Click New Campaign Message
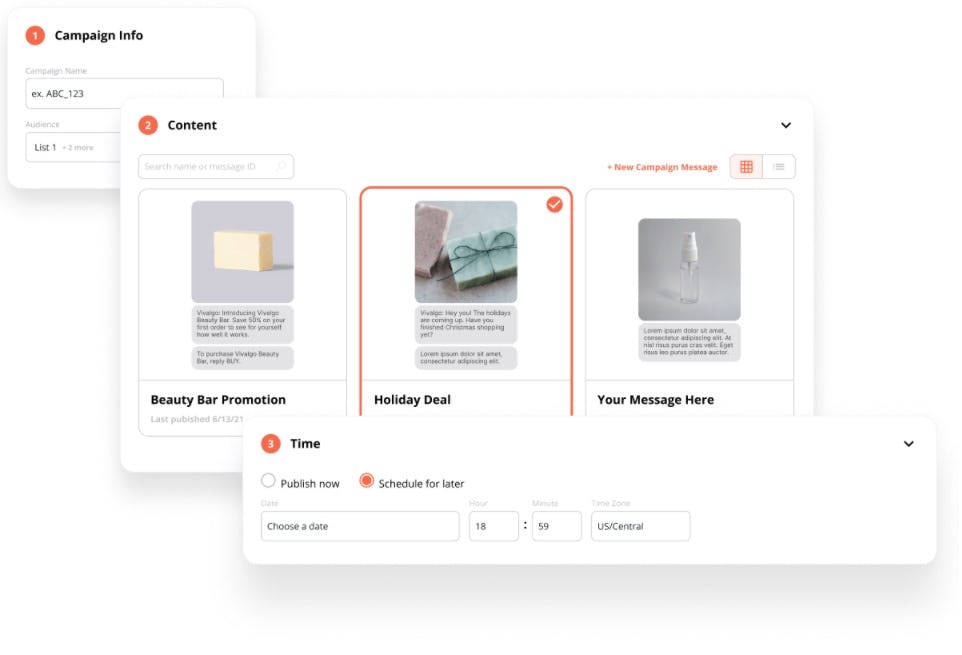This screenshot has width=962, height=655. (x=661, y=167)
